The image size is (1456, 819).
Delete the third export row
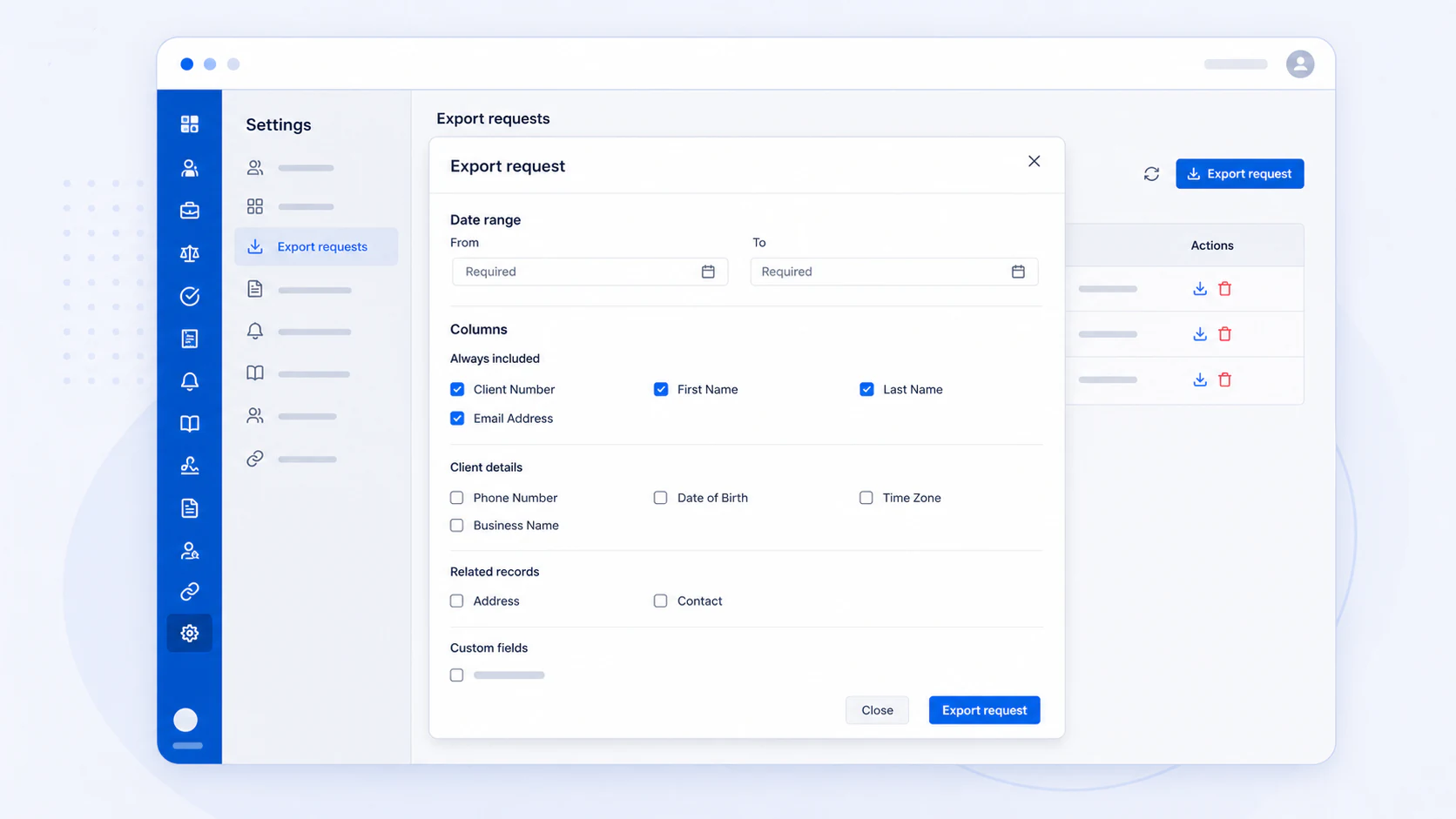[1224, 379]
